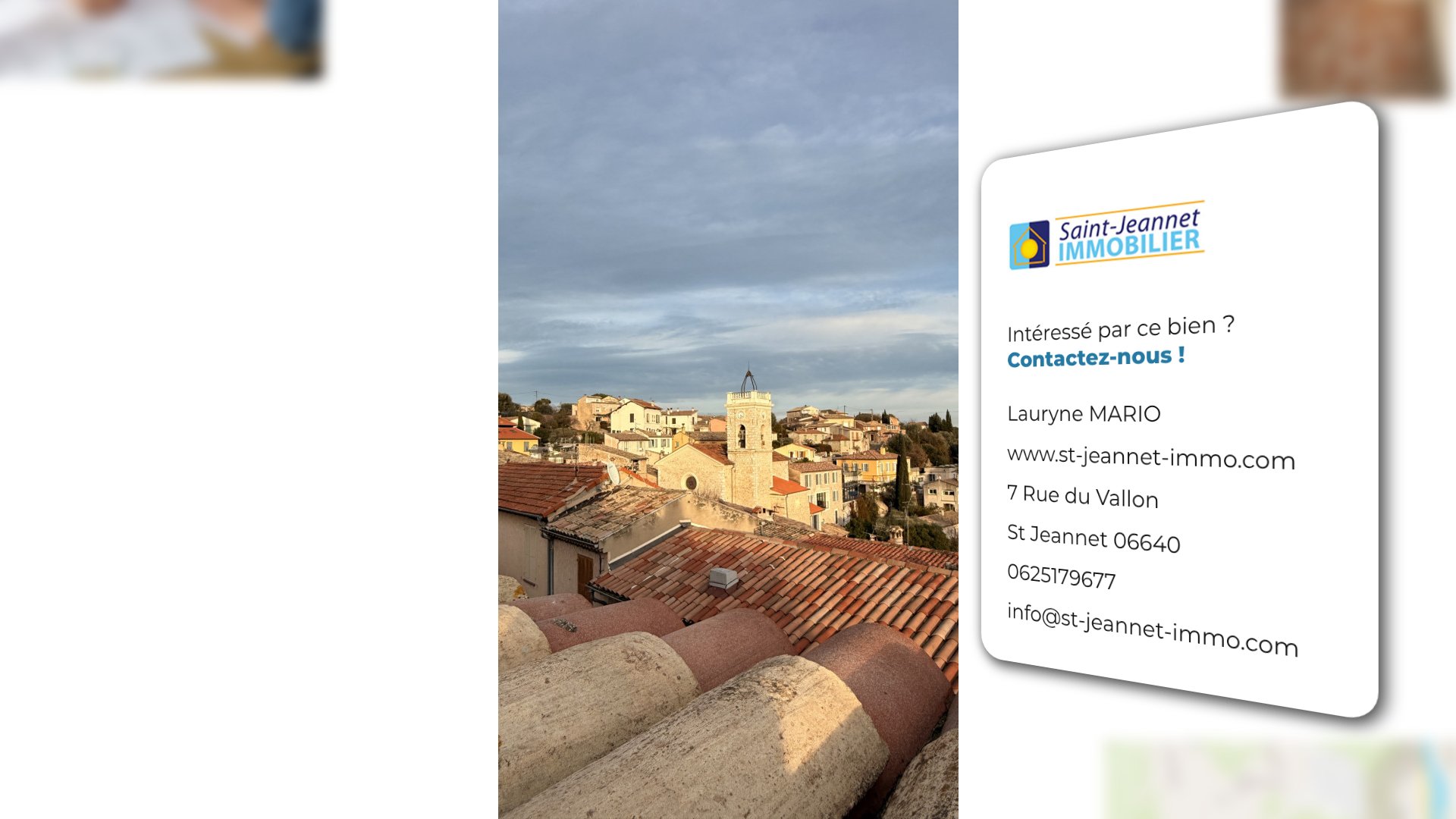The width and height of the screenshot is (1456, 819).
Task: Open the www.st-jeannet-immo.com website link
Action: coord(1150,458)
